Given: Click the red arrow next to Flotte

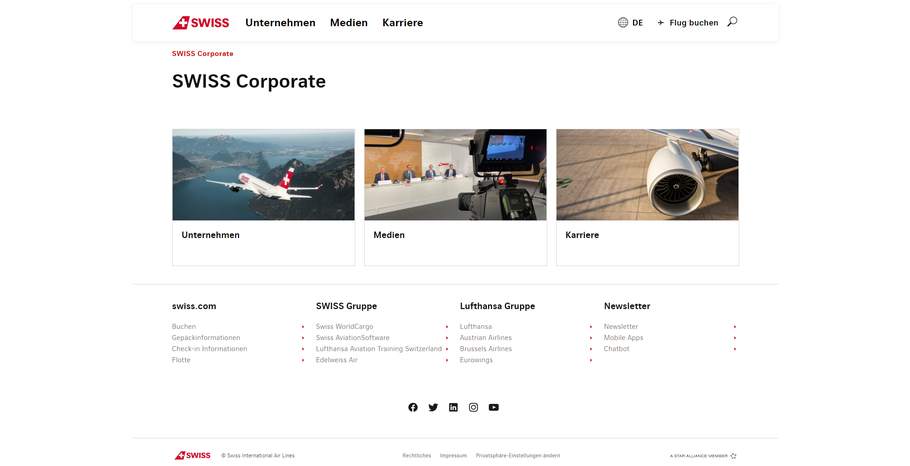Looking at the screenshot, I should click(303, 360).
